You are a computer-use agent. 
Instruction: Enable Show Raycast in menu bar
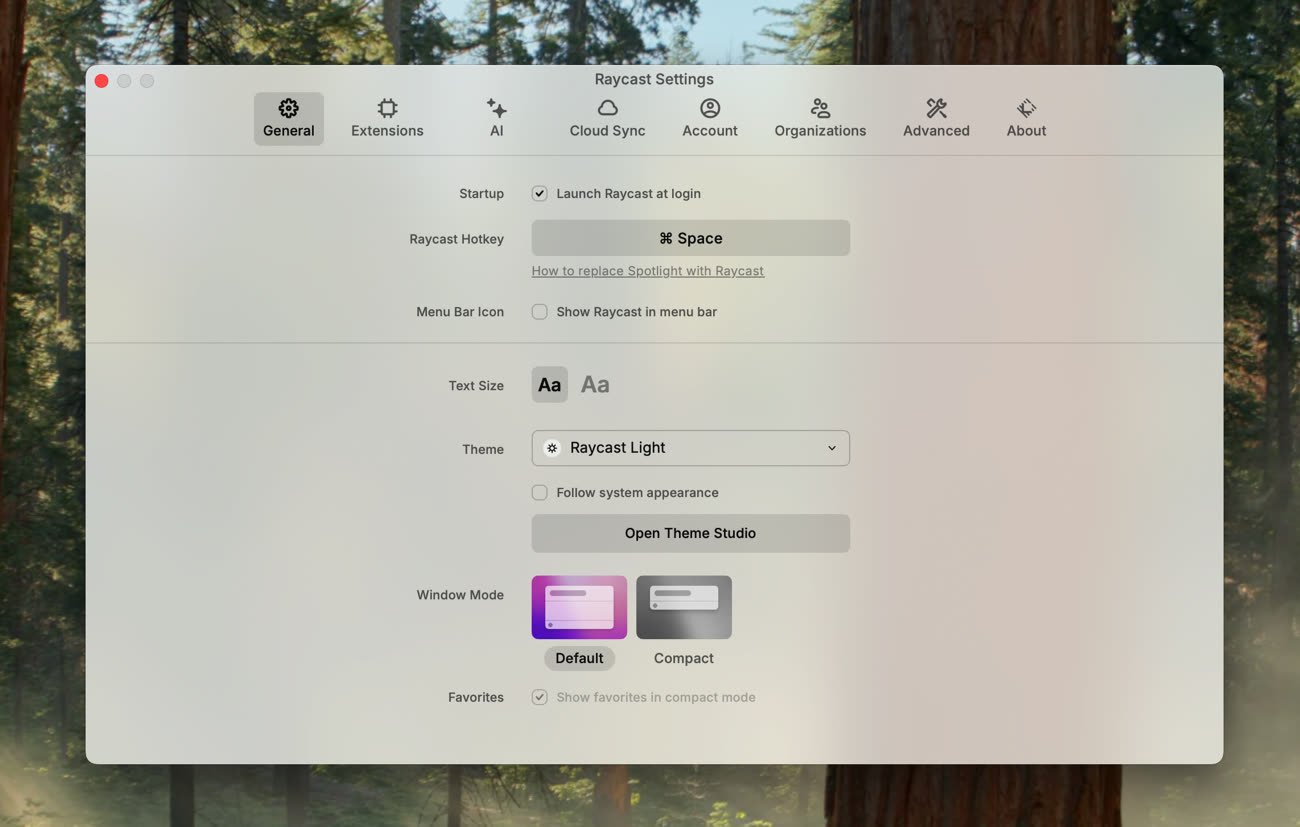click(x=540, y=312)
